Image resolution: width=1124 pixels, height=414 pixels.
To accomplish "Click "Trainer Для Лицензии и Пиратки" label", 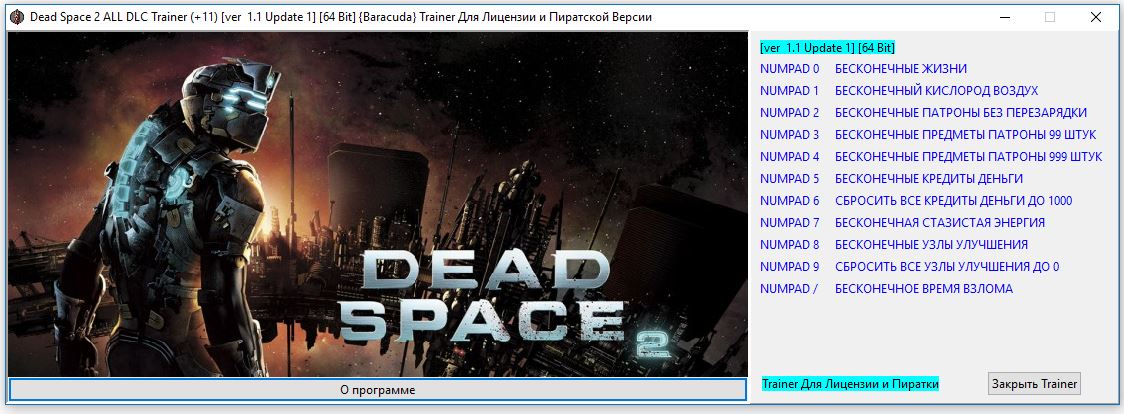I will coord(850,384).
